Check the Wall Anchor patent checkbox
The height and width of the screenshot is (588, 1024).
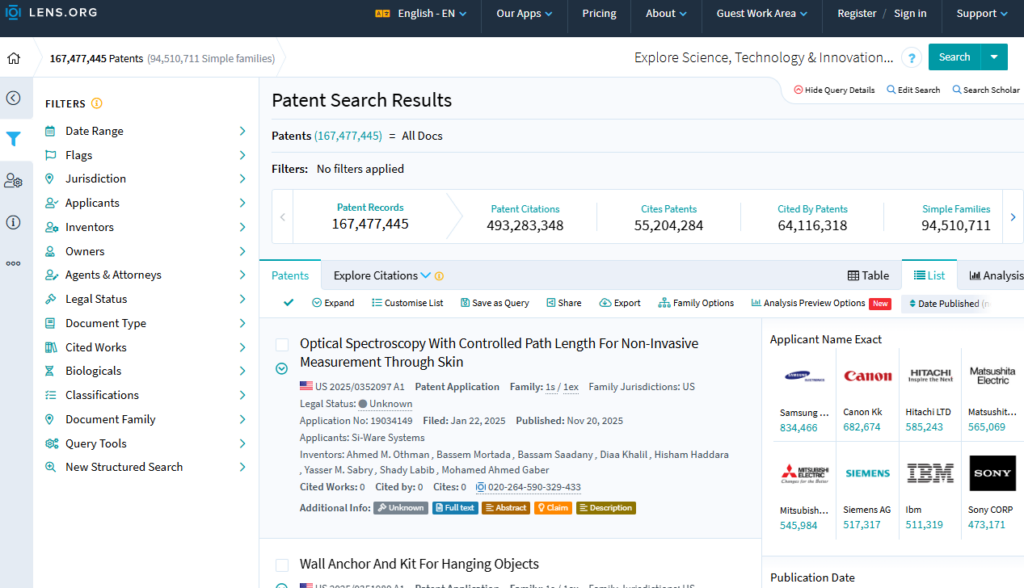282,565
